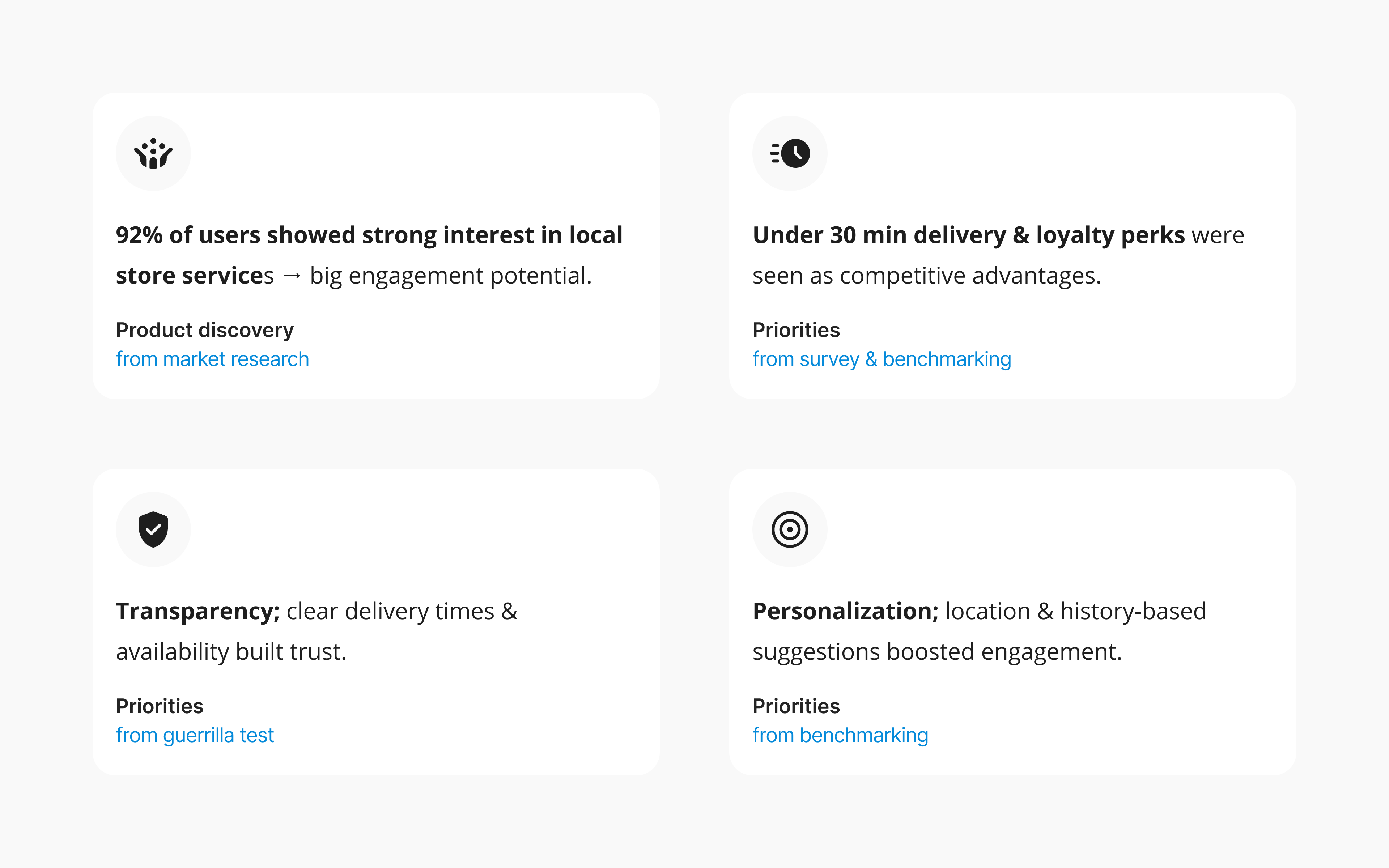Image resolution: width=1389 pixels, height=868 pixels.
Task: Click the fast clock delivery icon
Action: tap(790, 153)
